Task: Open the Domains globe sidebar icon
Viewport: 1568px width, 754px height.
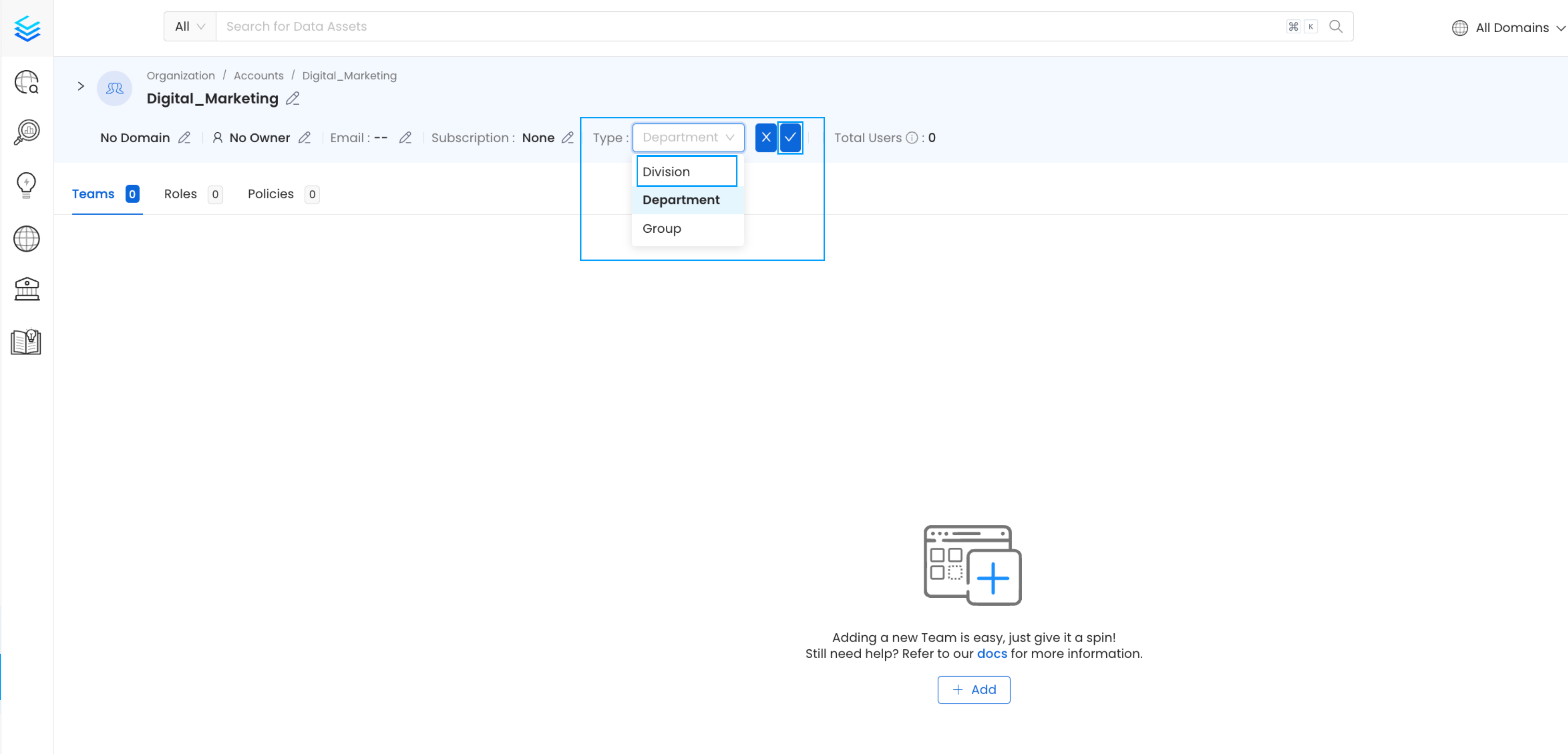Action: point(27,238)
